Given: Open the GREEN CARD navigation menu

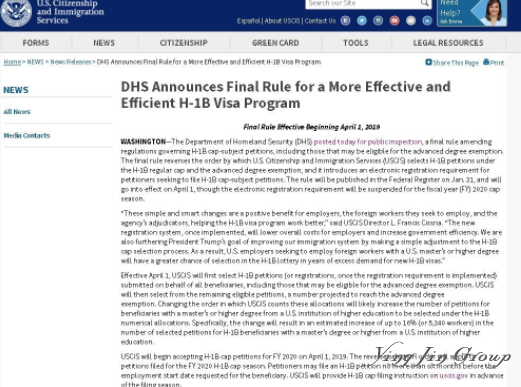Looking at the screenshot, I should (275, 43).
